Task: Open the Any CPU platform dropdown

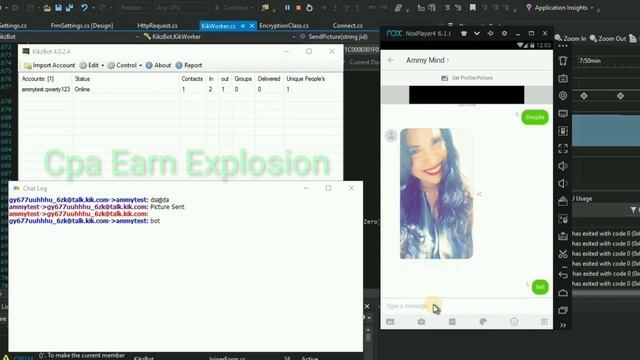Action: click(181, 8)
